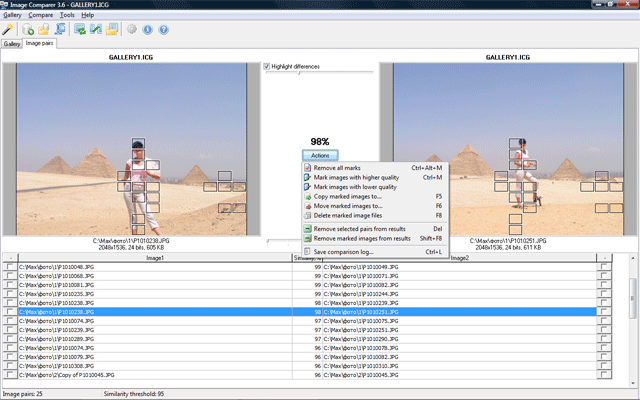640x400 pixels.
Task: Open the Gallery menu
Action: [12, 15]
